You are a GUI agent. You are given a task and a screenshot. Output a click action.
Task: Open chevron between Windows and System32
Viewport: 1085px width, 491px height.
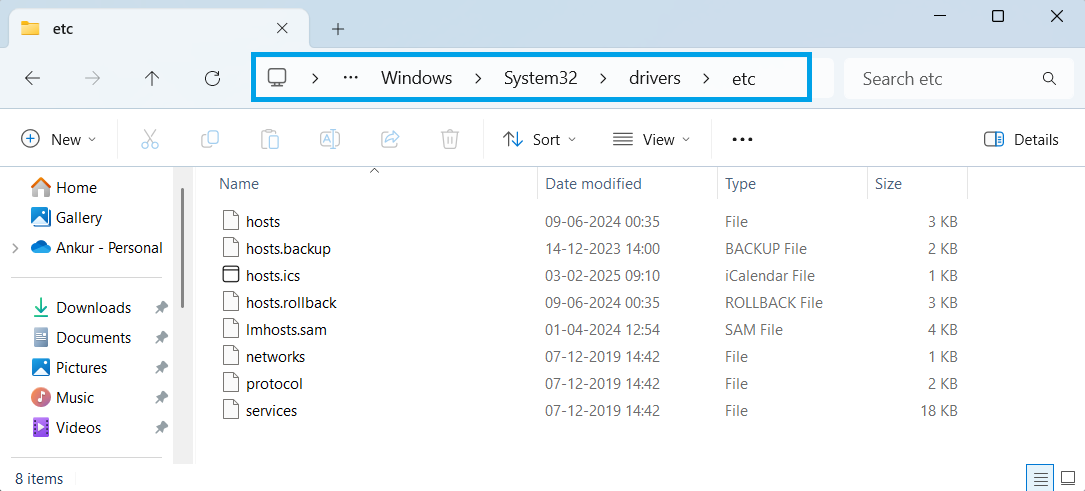(x=478, y=79)
